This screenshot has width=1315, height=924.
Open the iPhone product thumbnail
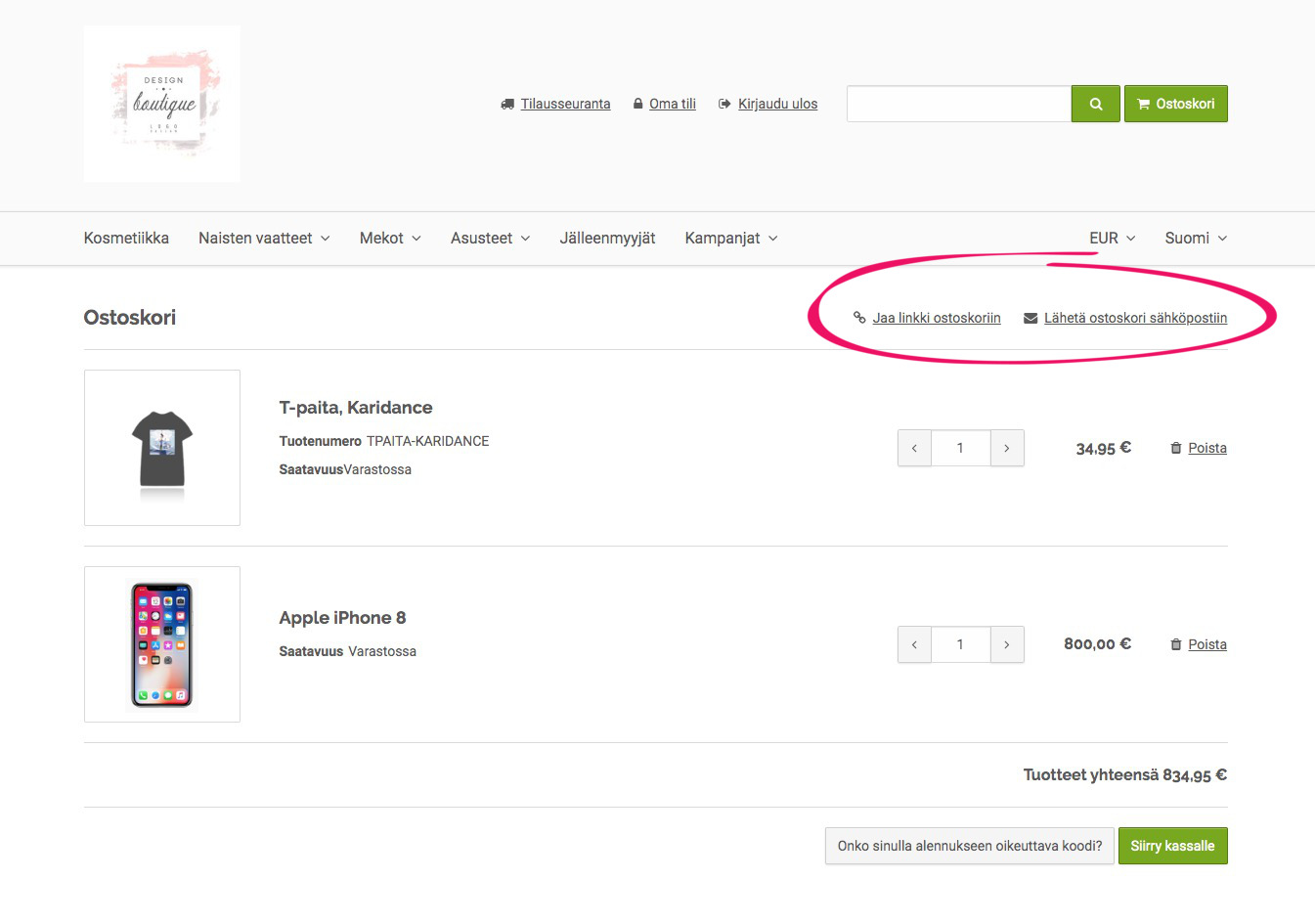point(162,644)
